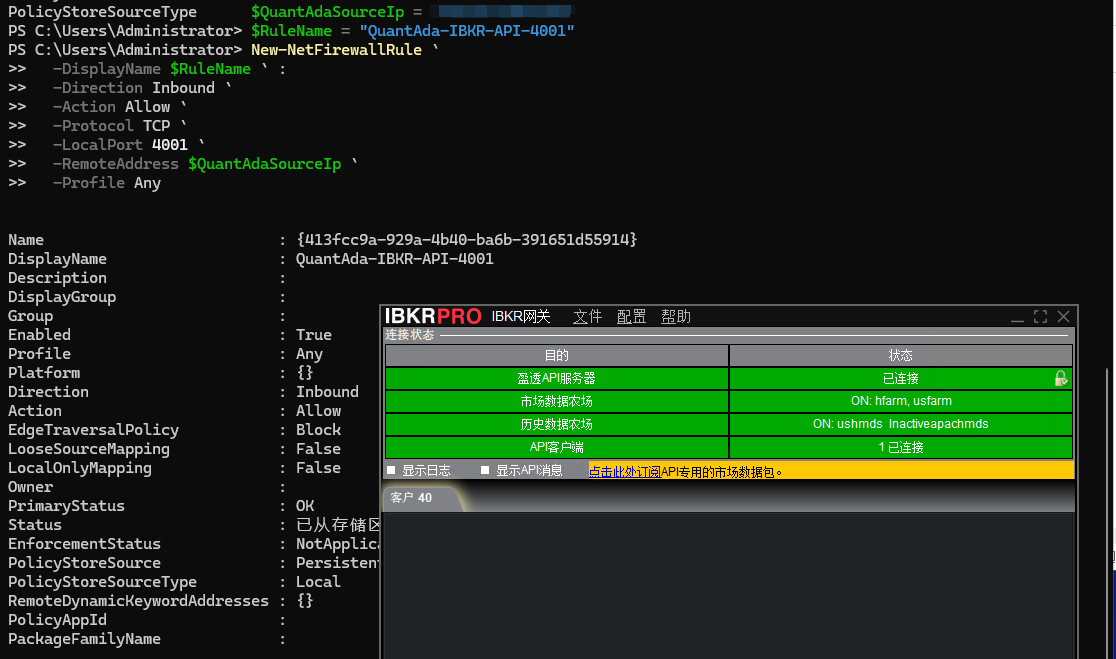Open the 帮助 menu in IBKR Gateway

point(675,317)
